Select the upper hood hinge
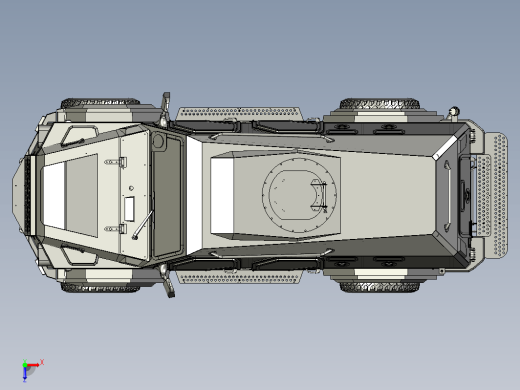Viewport: 520px width, 390px height. [x=116, y=162]
